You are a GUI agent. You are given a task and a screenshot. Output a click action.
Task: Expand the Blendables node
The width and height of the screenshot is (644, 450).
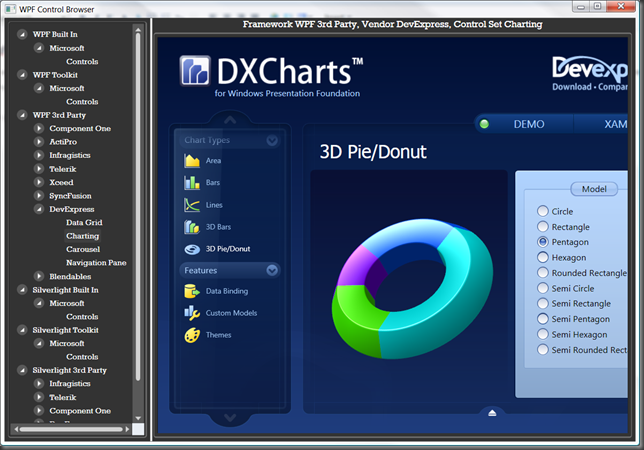click(x=39, y=276)
